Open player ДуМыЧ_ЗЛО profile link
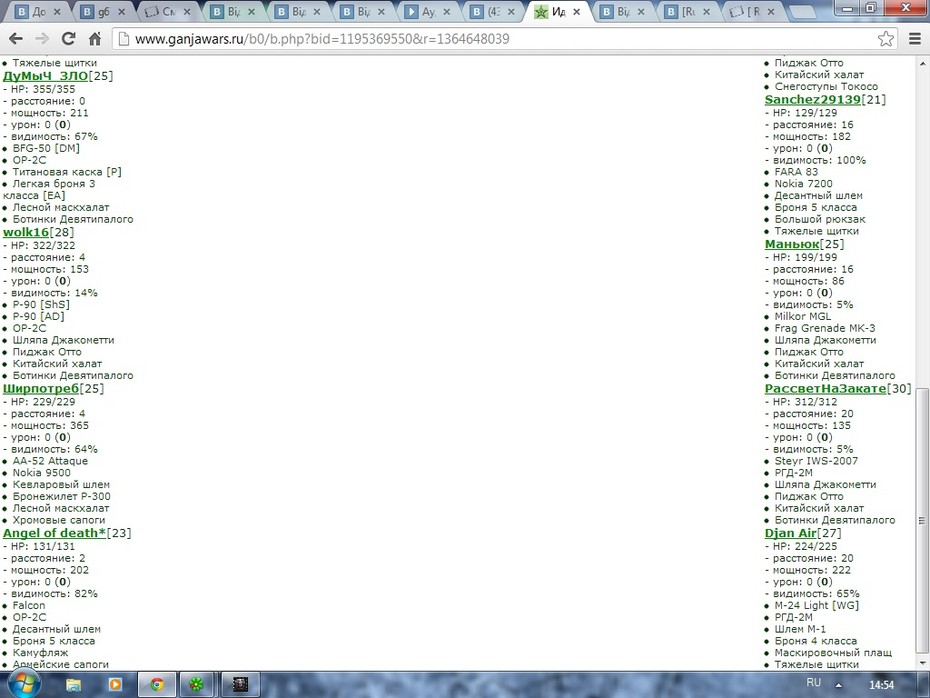 click(46, 76)
